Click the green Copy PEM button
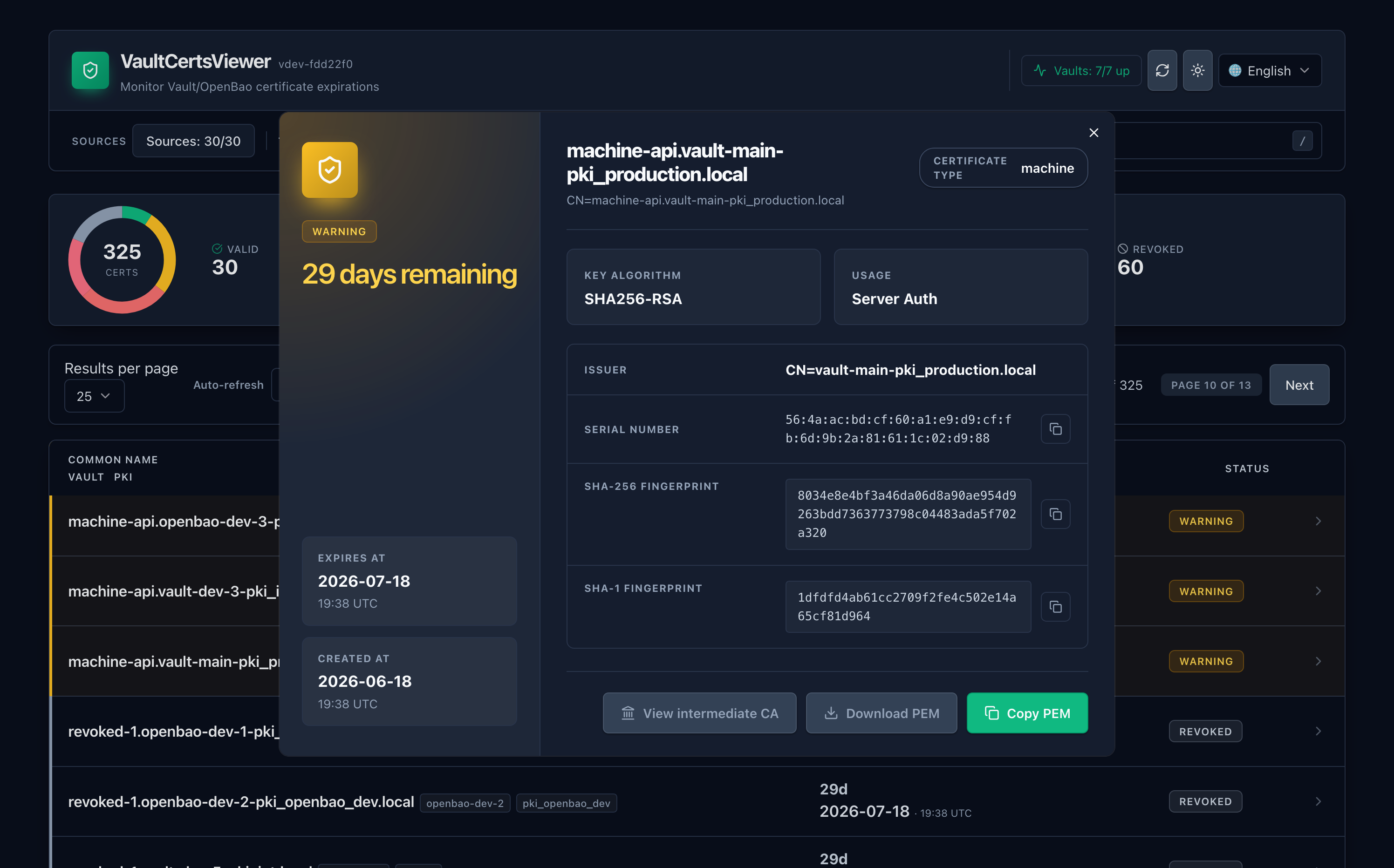Viewport: 1394px width, 868px height. 1027,713
